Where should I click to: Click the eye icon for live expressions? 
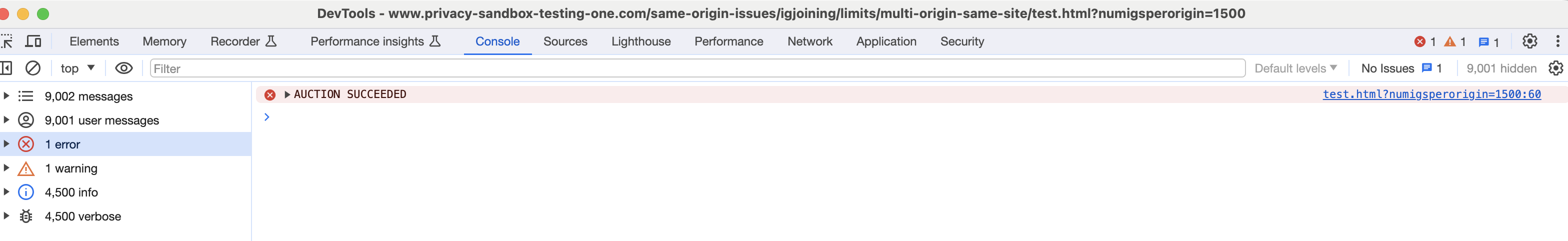(123, 68)
